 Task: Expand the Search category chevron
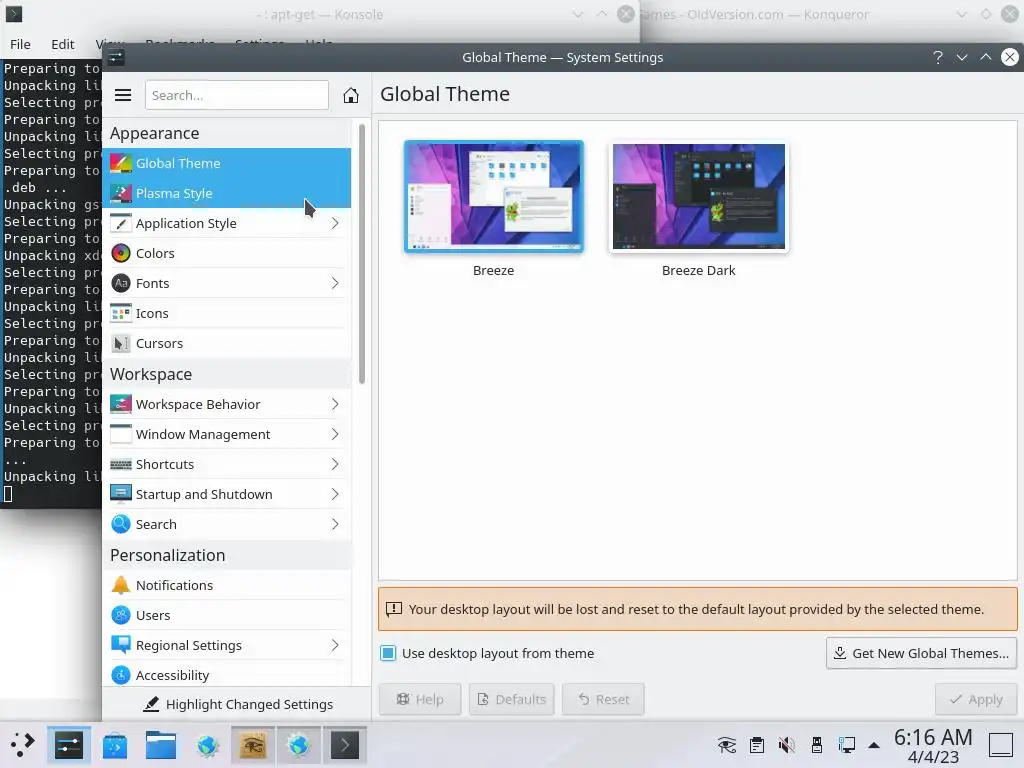point(335,524)
